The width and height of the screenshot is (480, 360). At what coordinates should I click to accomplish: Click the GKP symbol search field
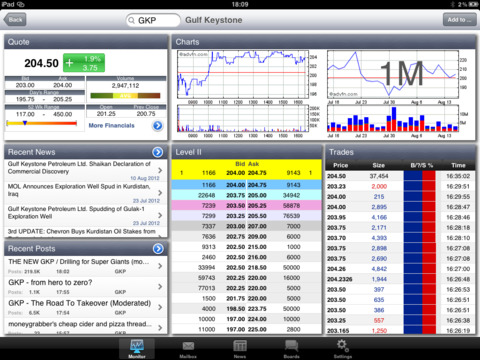(153, 20)
